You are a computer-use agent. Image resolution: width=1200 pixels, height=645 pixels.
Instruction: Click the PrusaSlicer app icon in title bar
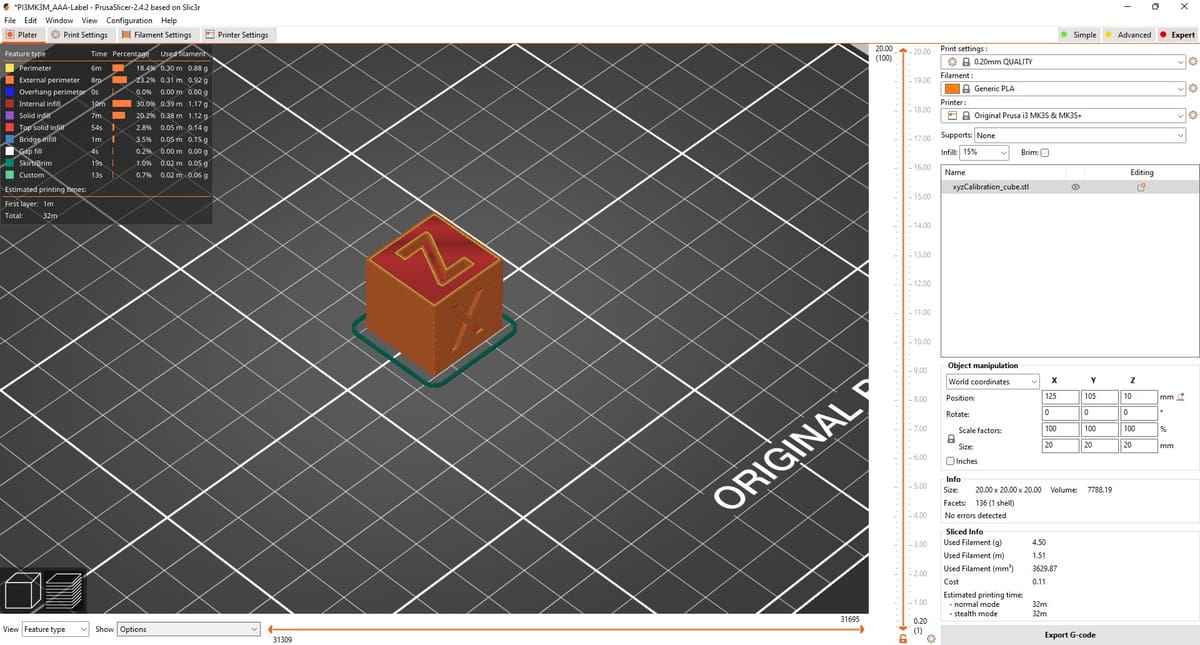tap(7, 7)
